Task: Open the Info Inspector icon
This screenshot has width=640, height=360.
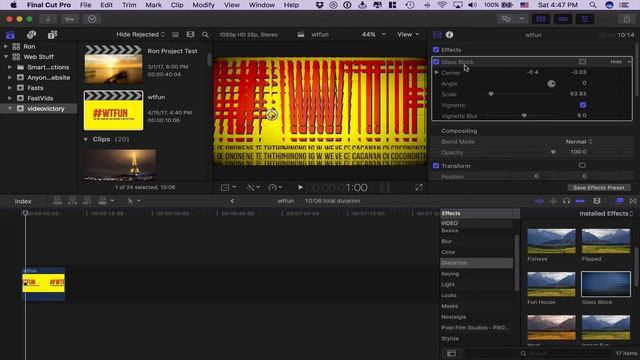Action: coord(449,35)
